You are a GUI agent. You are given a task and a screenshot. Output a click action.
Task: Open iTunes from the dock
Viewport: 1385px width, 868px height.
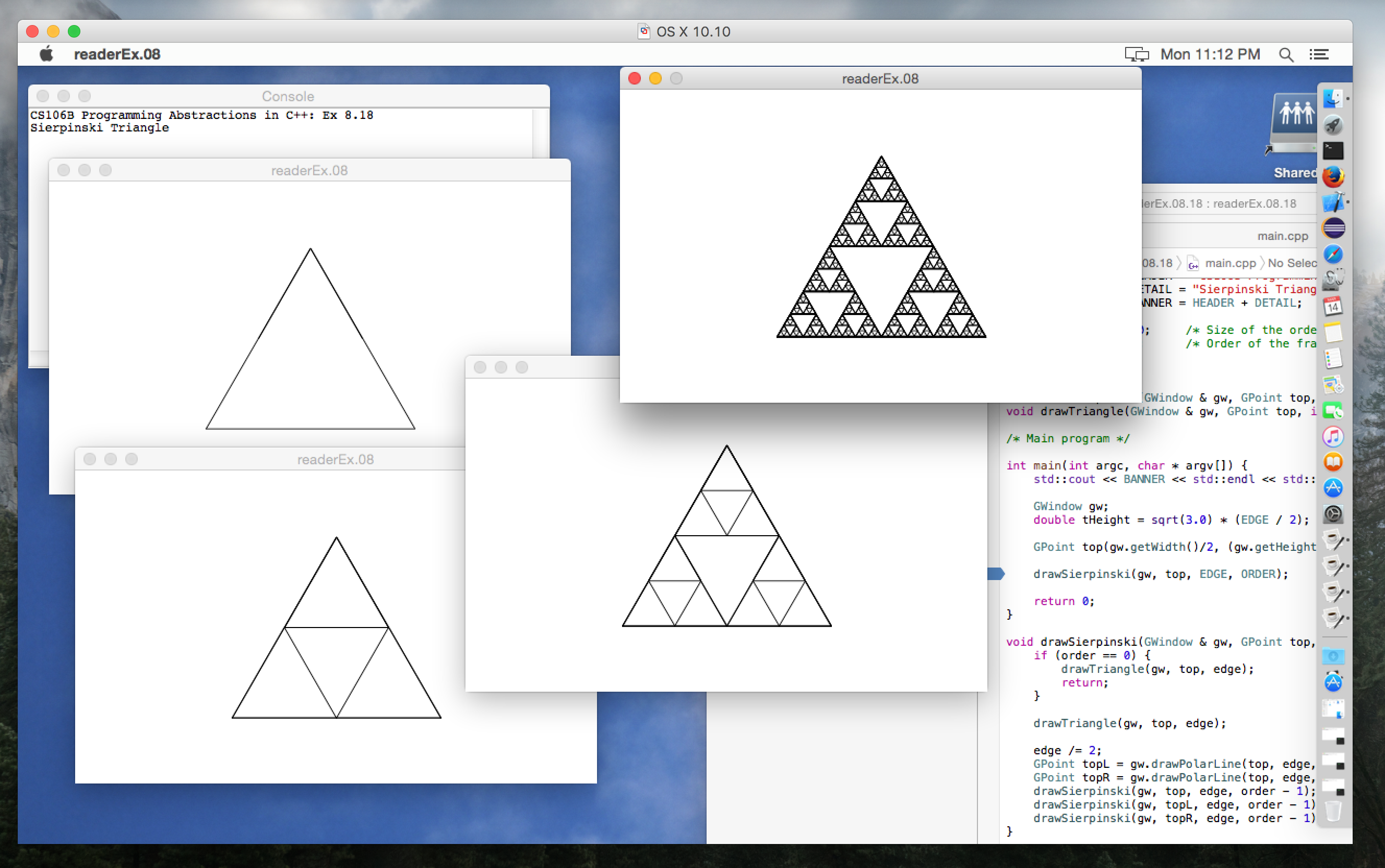tap(1333, 436)
